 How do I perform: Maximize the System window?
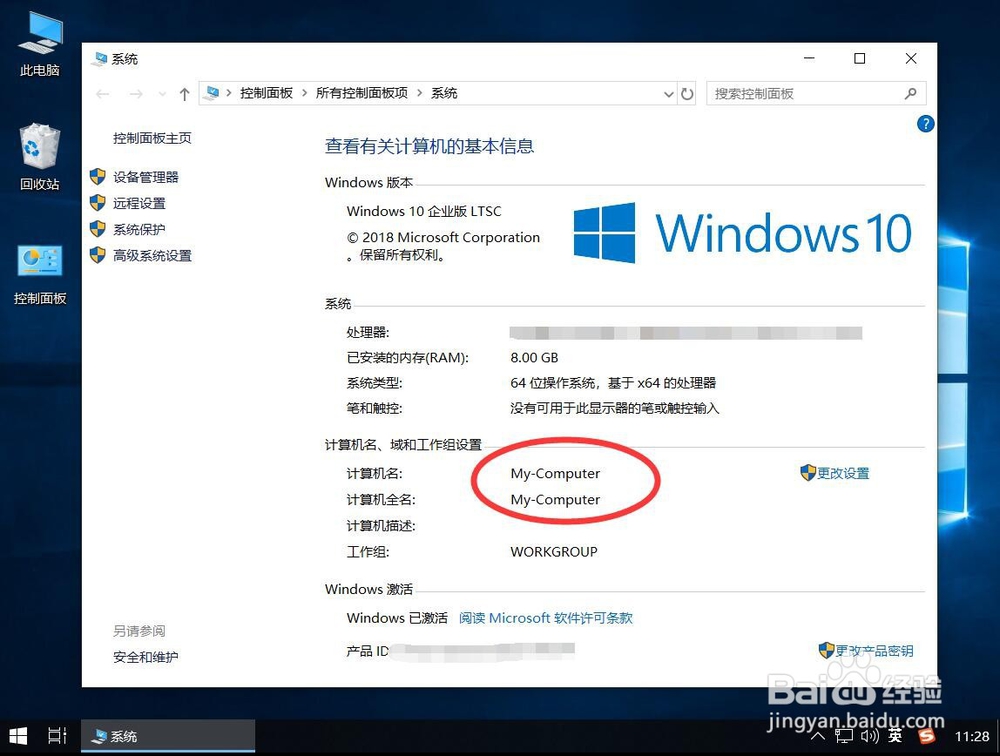tap(860, 59)
